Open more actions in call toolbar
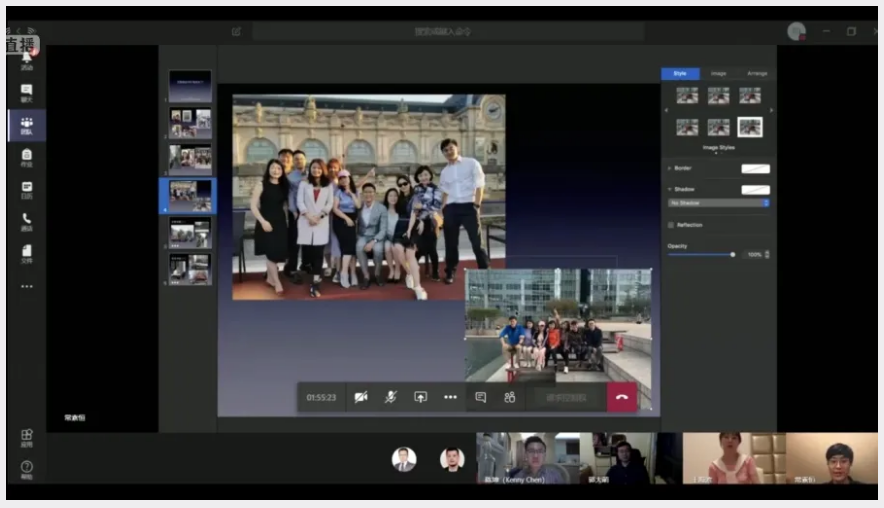Screen dimensions: 884x508 click(450, 397)
